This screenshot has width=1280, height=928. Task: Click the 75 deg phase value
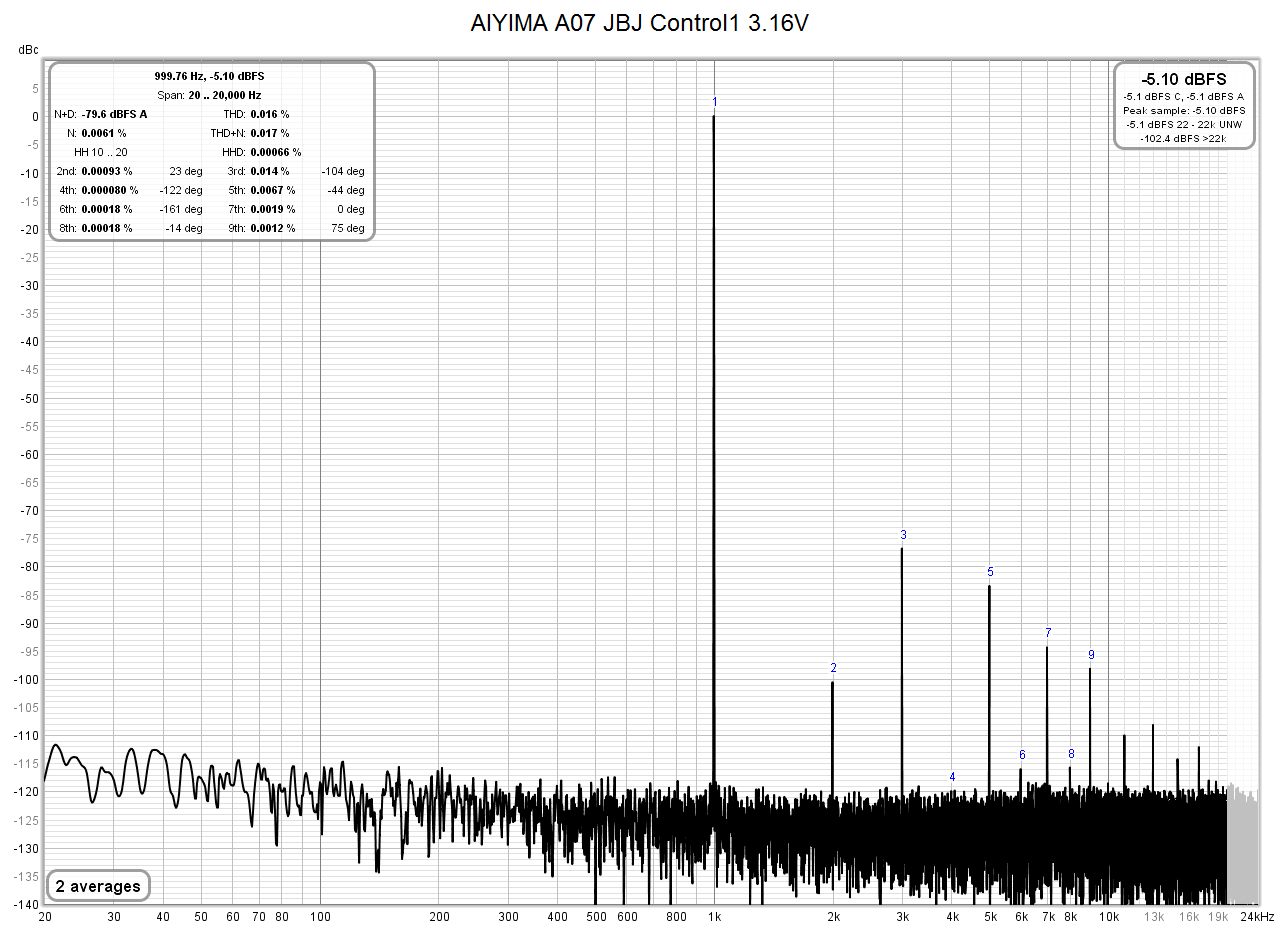[x=348, y=228]
